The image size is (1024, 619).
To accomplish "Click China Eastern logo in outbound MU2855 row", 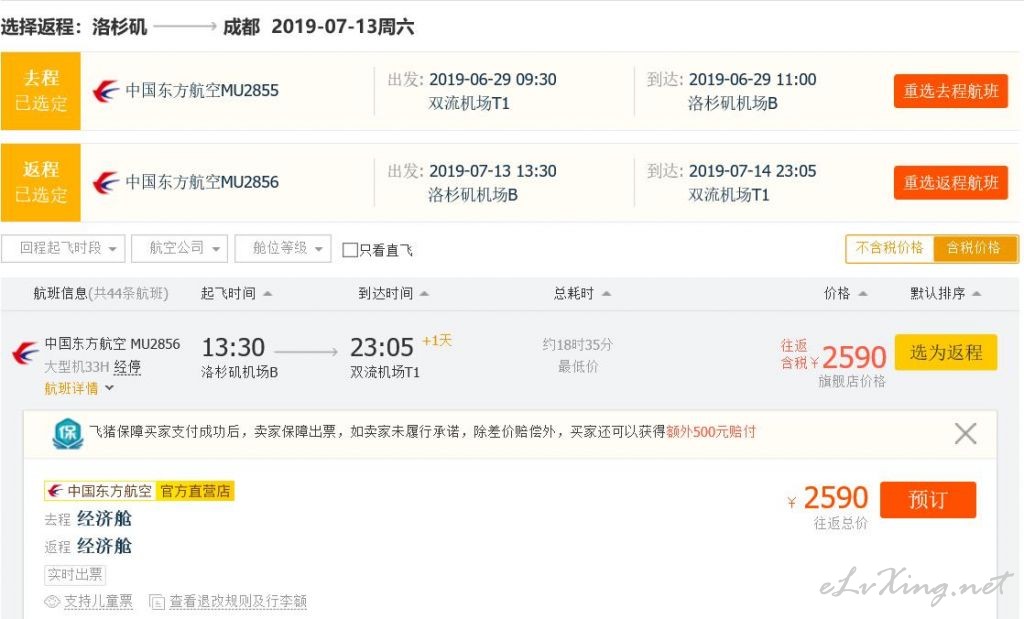I will [105, 91].
